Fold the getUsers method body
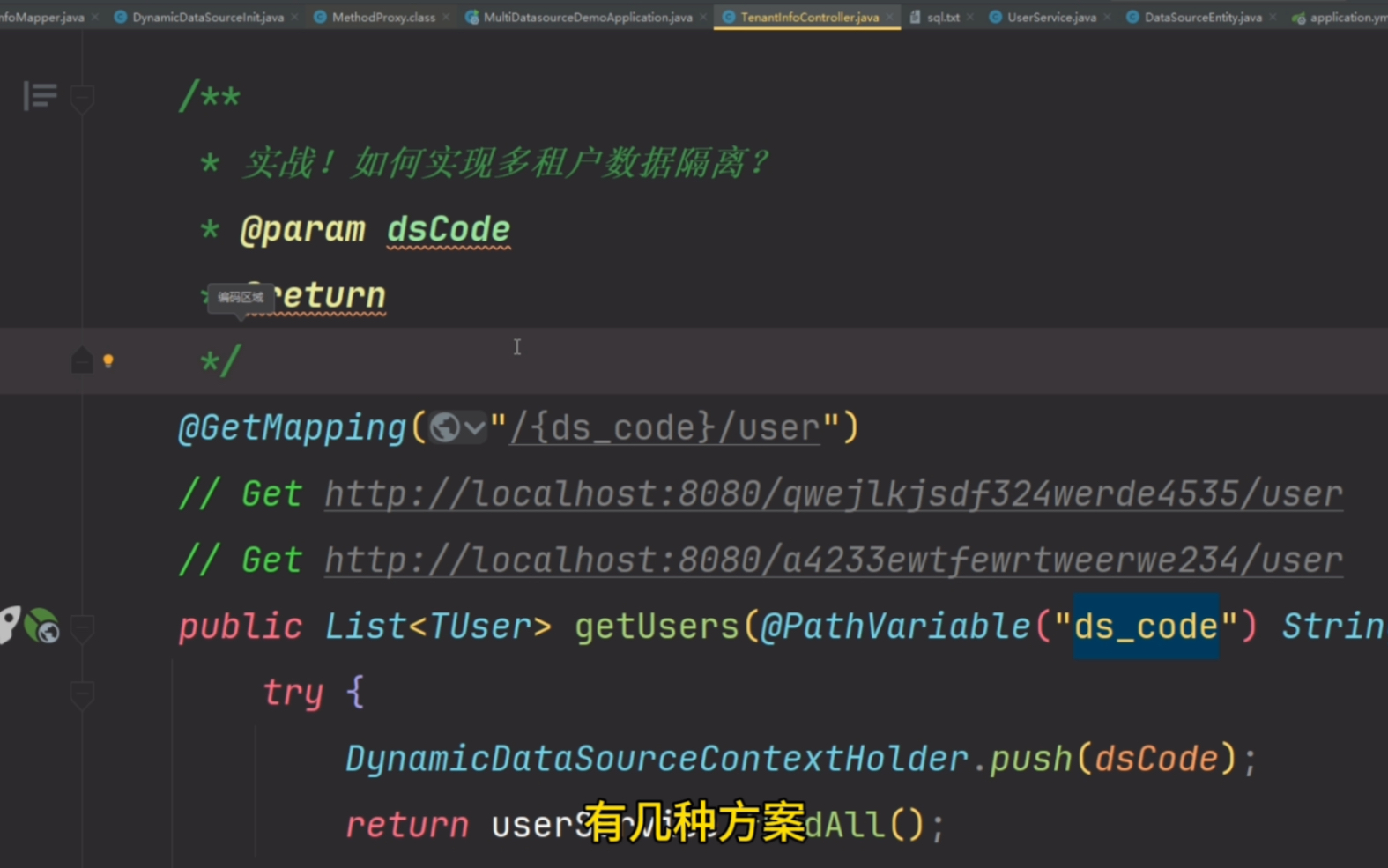This screenshot has height=868, width=1388. pos(82,629)
